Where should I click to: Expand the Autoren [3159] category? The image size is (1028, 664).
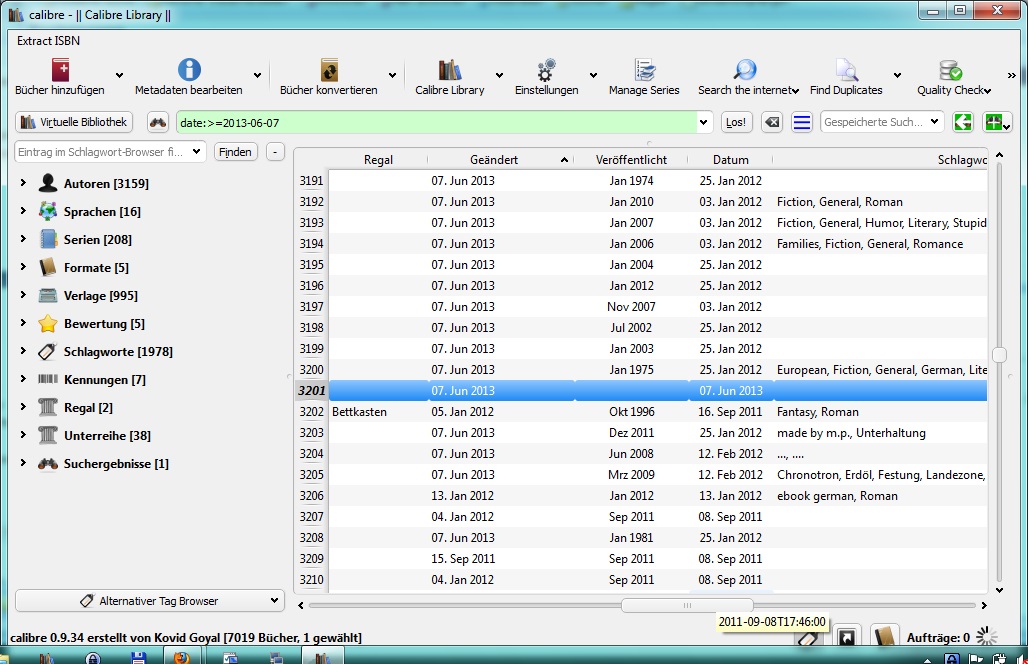pyautogui.click(x=24, y=183)
